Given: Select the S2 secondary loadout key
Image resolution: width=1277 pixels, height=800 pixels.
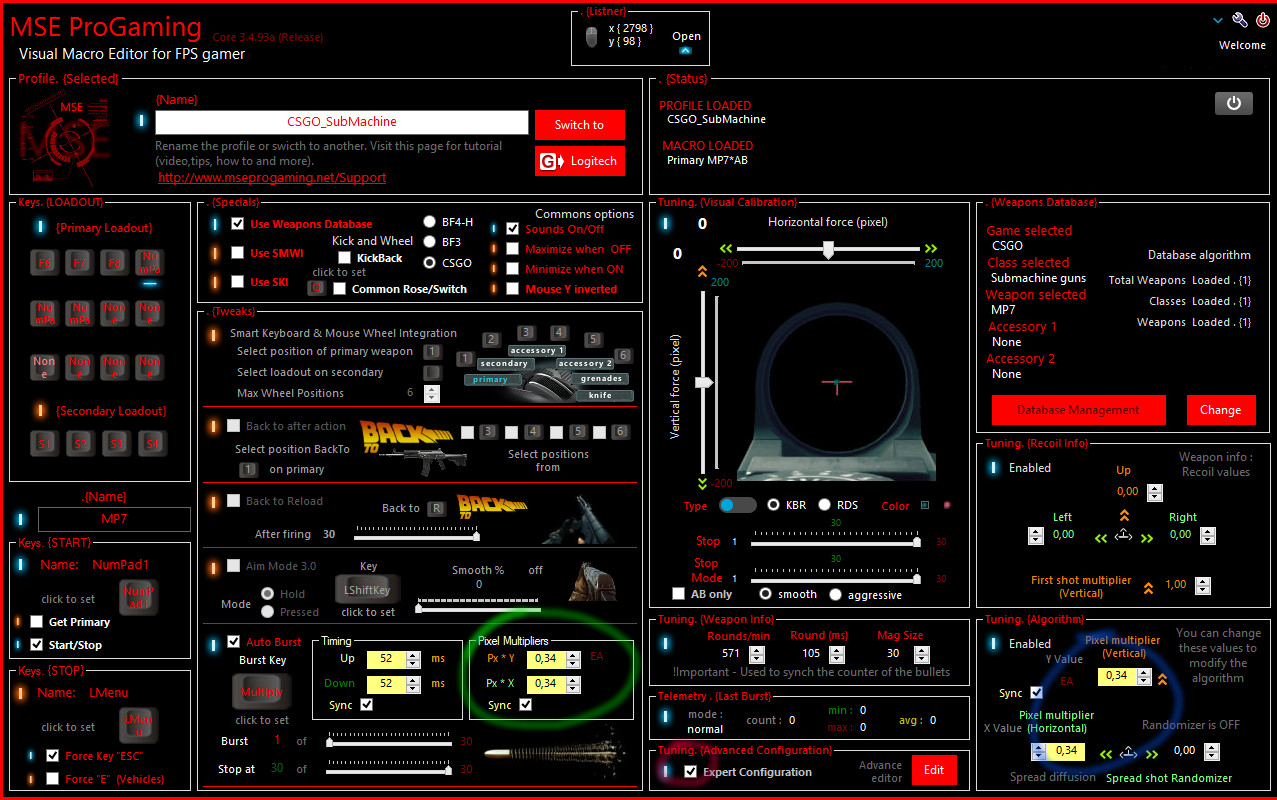Looking at the screenshot, I should [x=80, y=442].
